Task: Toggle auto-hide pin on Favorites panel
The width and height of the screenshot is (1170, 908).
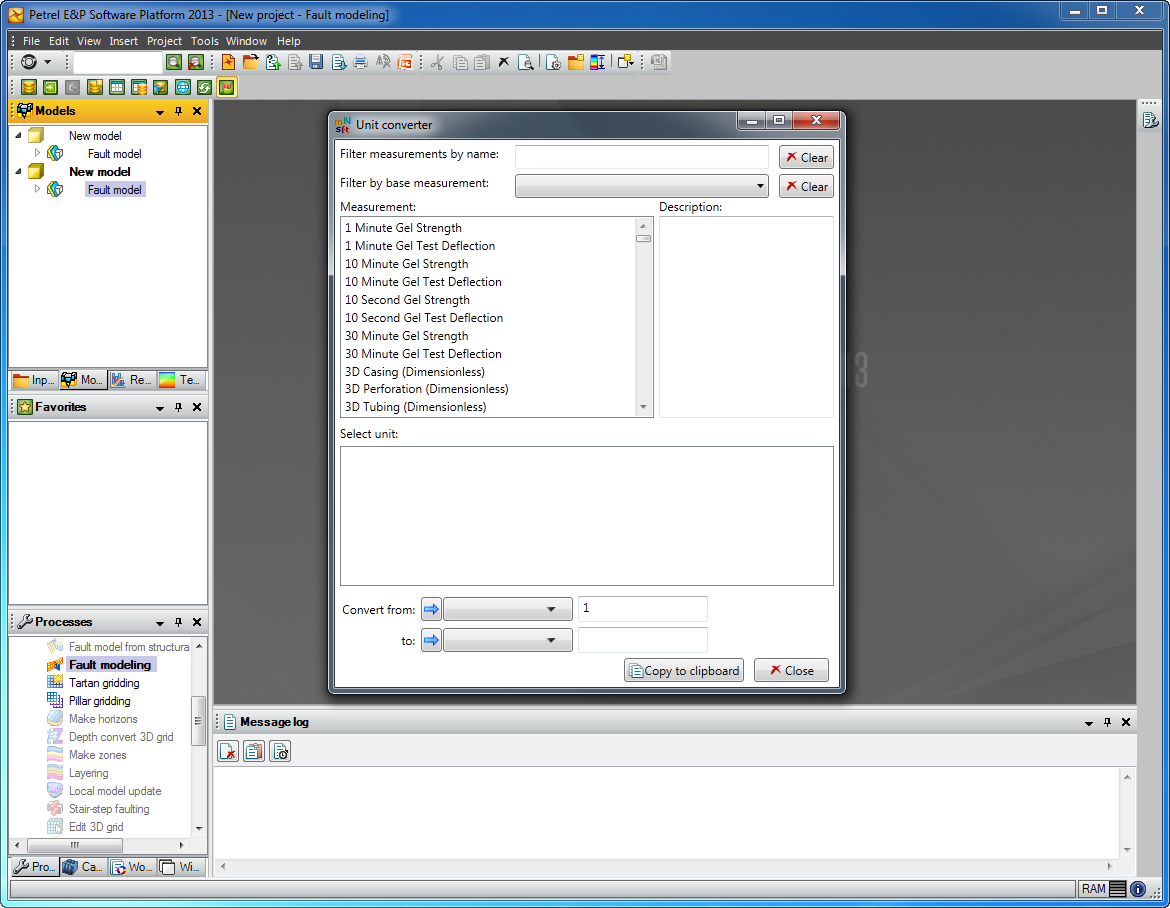Action: [178, 407]
